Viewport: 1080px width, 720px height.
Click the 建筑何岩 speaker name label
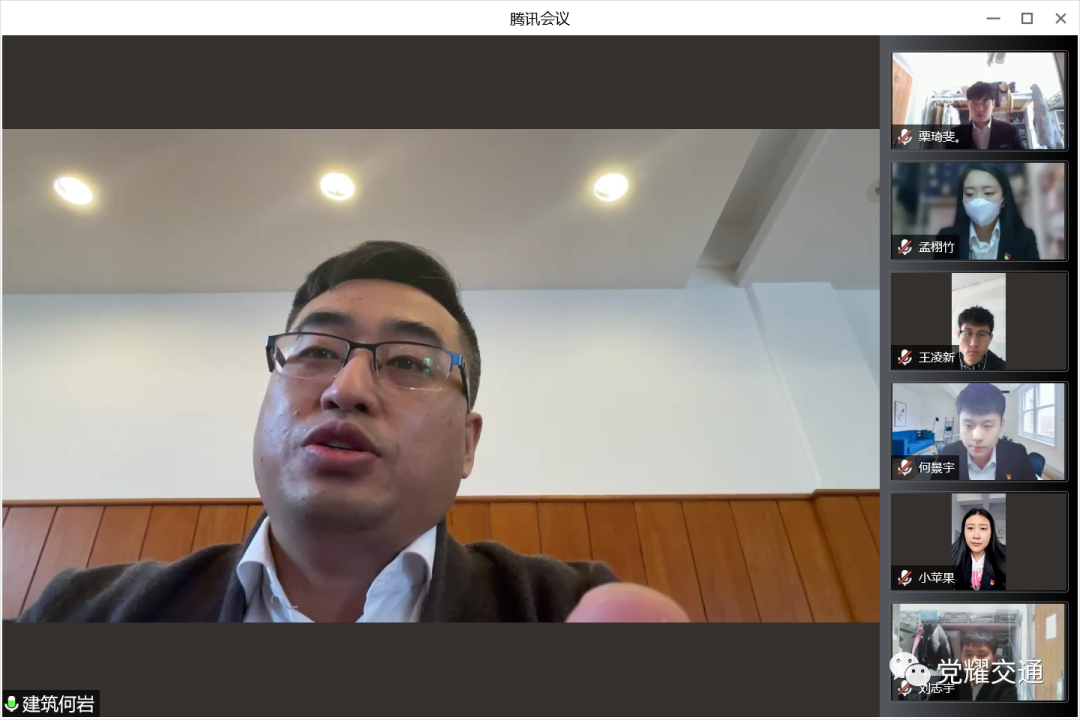(58, 704)
